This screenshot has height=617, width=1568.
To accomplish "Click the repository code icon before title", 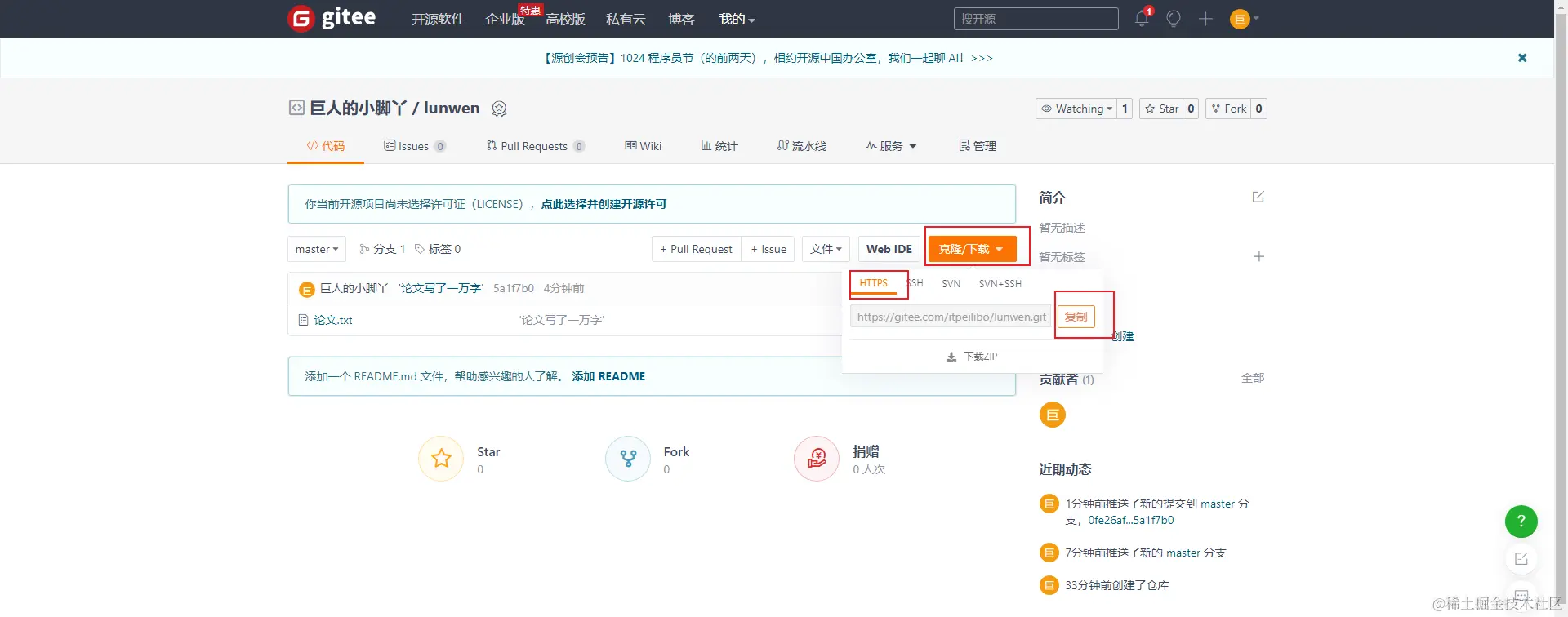I will click(296, 108).
